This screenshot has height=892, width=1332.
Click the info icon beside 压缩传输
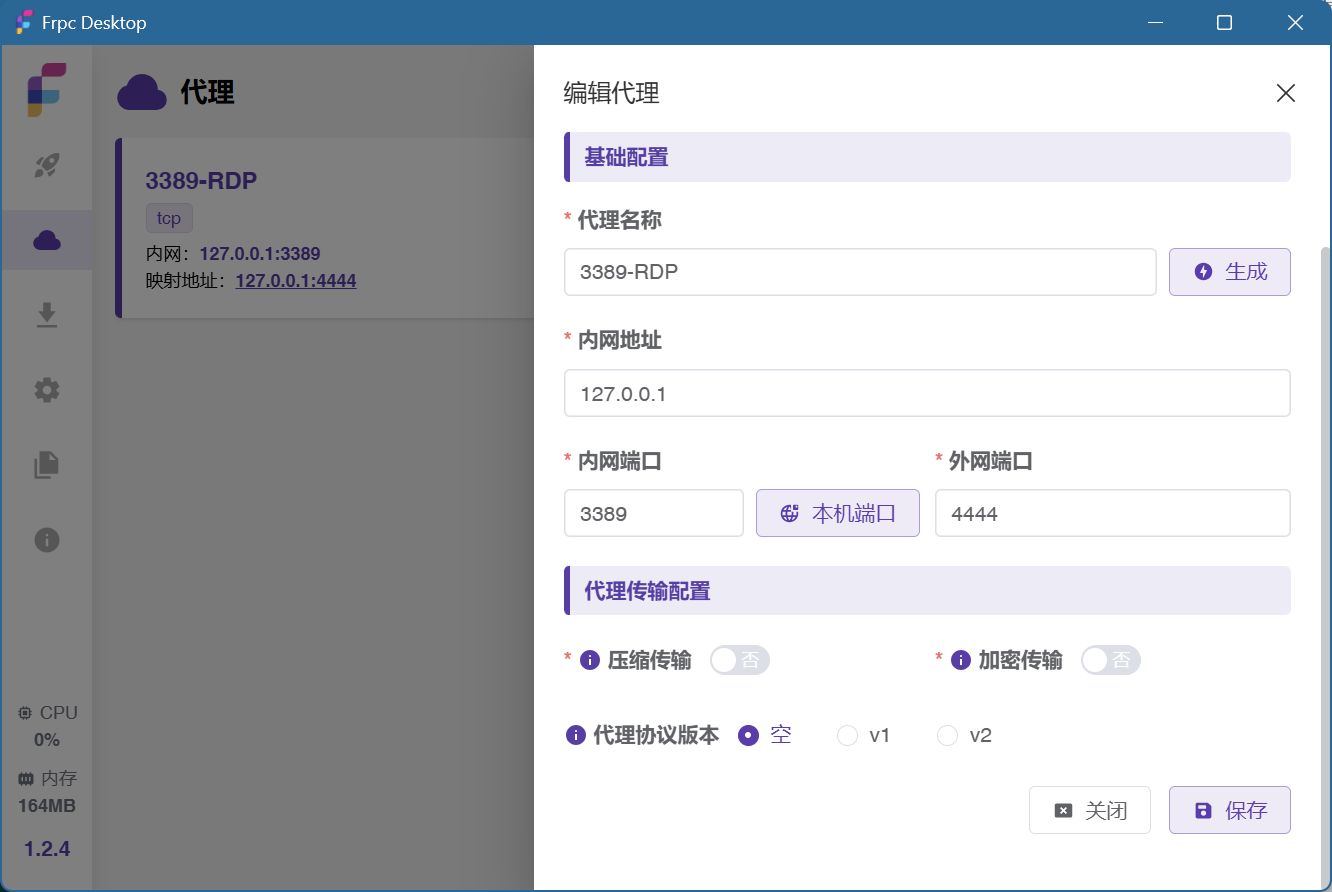590,660
